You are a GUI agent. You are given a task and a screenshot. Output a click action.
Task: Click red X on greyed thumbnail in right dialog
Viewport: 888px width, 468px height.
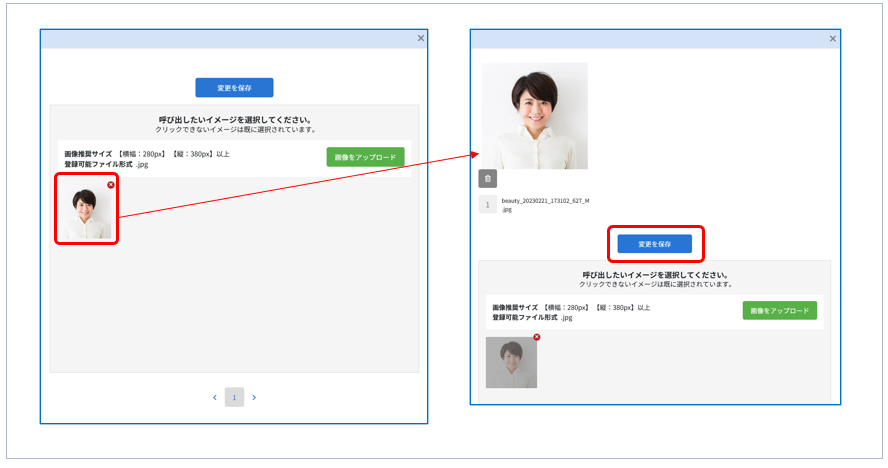[537, 337]
